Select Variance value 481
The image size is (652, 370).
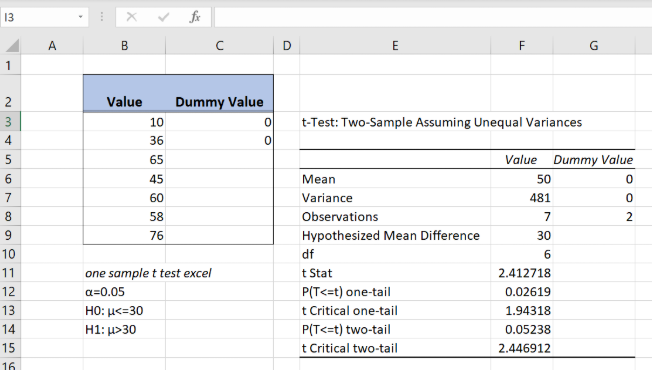522,197
